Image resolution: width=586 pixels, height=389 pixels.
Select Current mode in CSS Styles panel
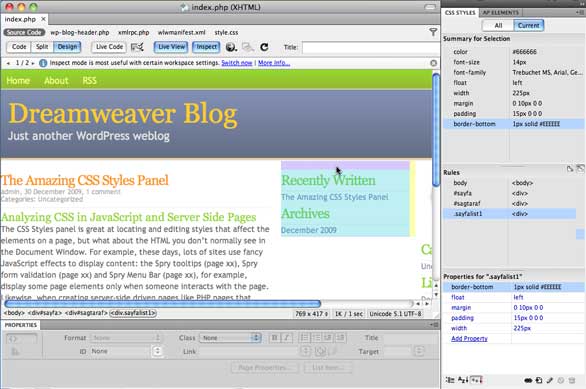click(x=528, y=25)
